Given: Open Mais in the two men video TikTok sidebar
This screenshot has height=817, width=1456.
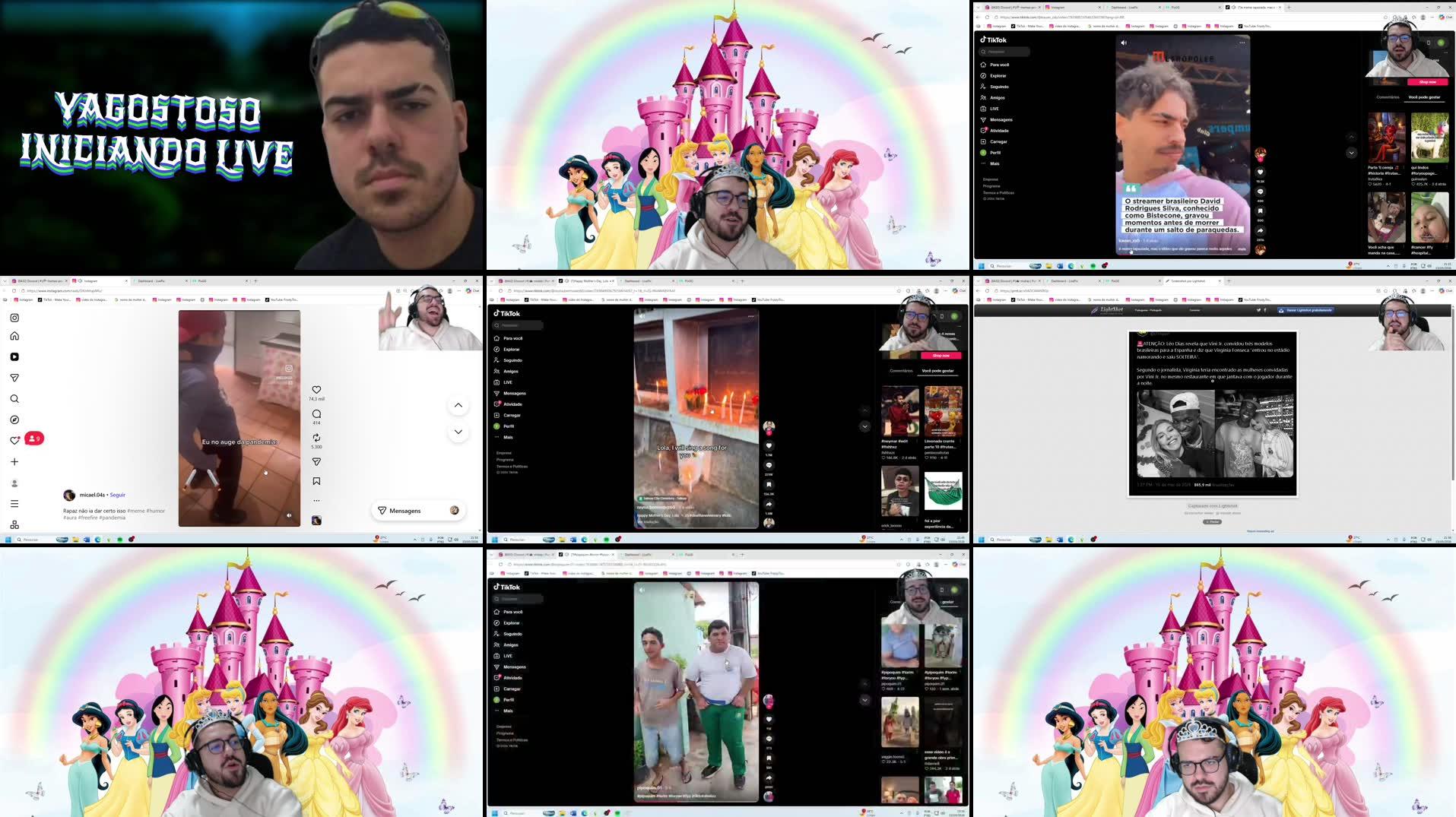Looking at the screenshot, I should 503,711.
